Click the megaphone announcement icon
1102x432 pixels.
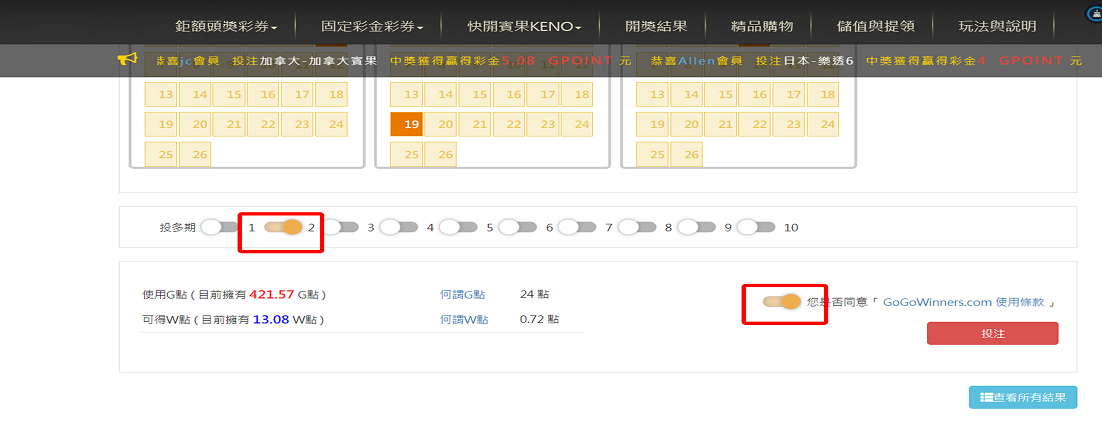(x=127, y=60)
